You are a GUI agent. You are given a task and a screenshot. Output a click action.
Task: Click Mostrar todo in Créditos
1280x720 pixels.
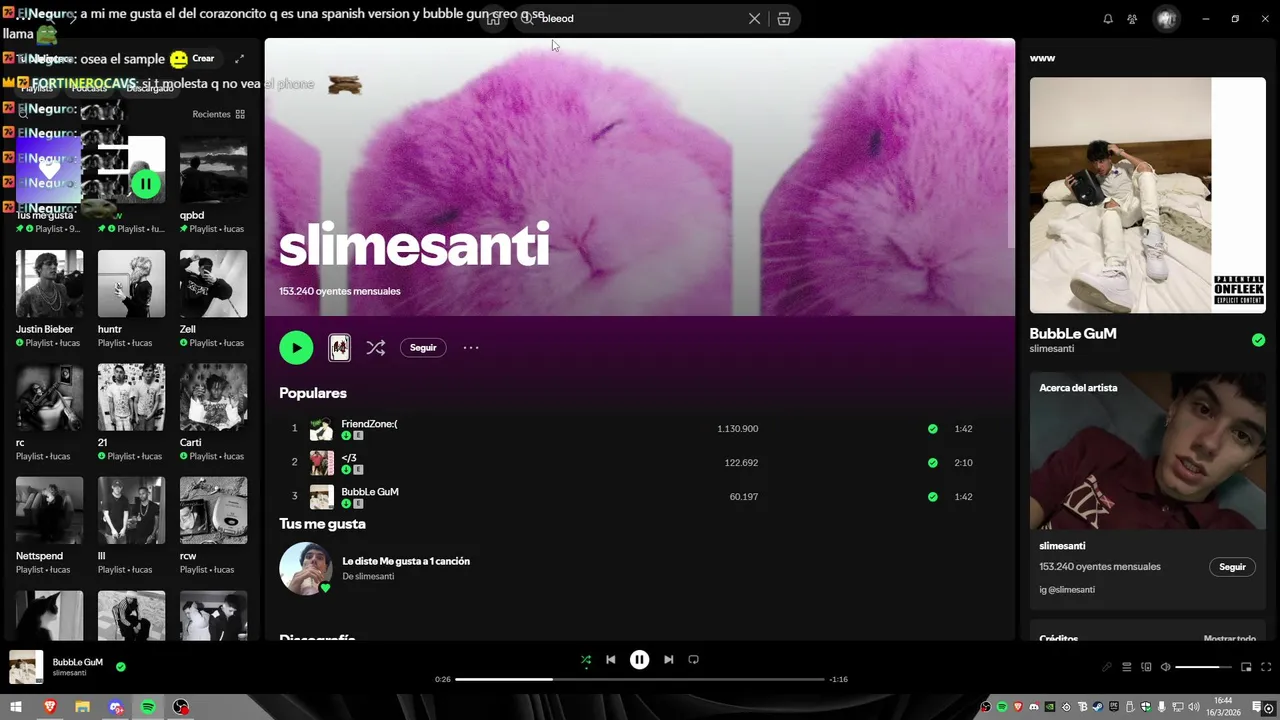pyautogui.click(x=1230, y=638)
